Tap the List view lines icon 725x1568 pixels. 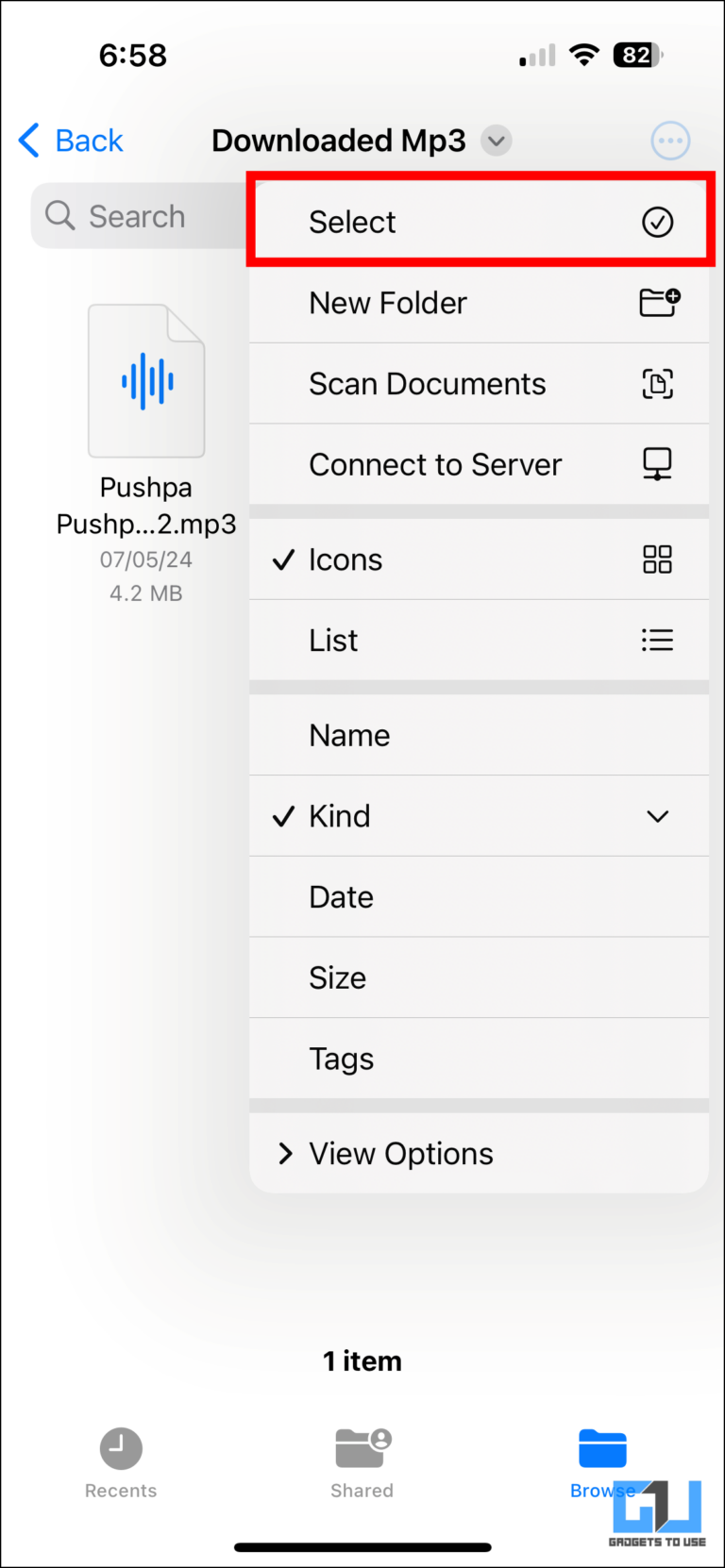point(657,641)
